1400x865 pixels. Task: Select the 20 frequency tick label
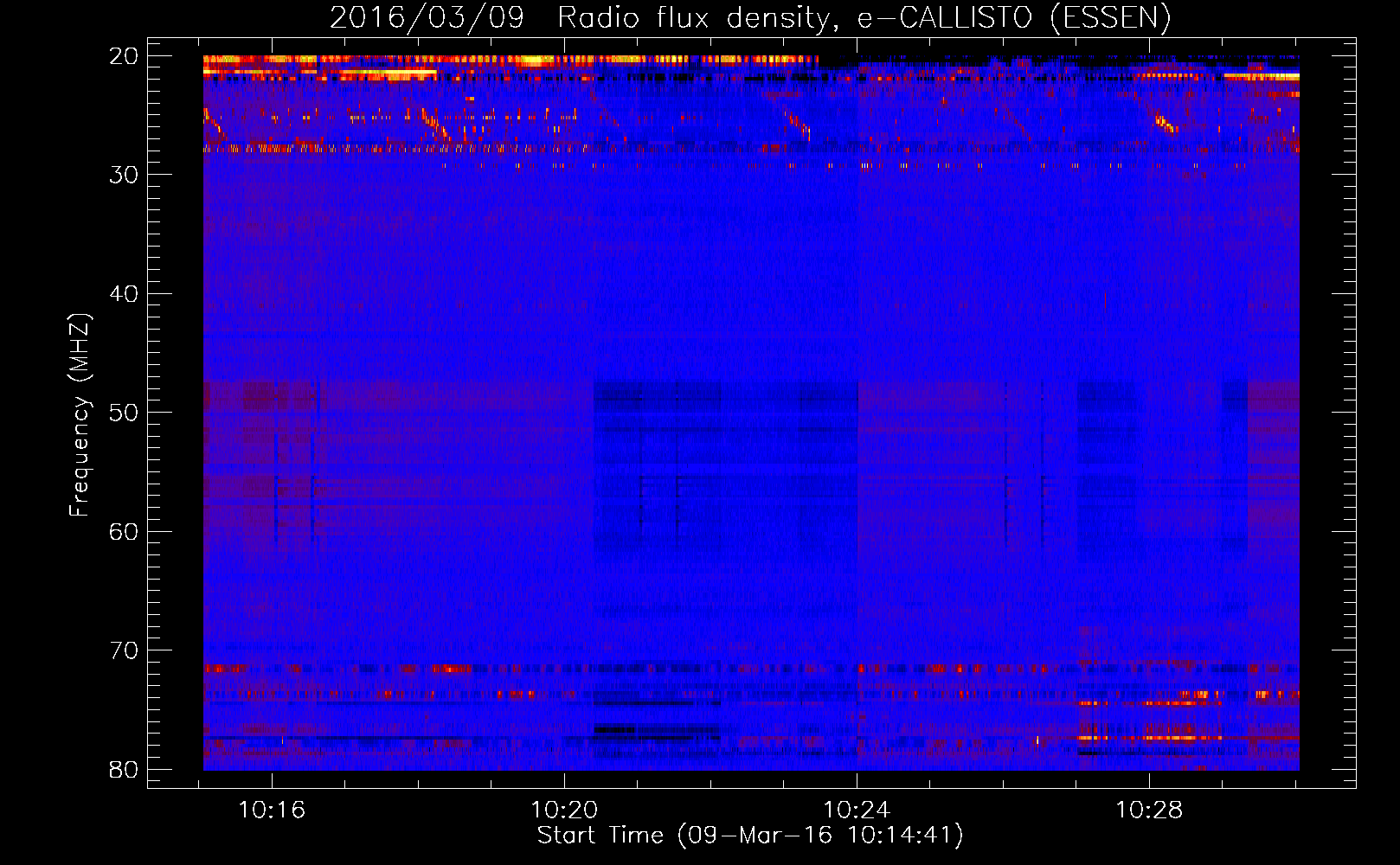coord(124,56)
